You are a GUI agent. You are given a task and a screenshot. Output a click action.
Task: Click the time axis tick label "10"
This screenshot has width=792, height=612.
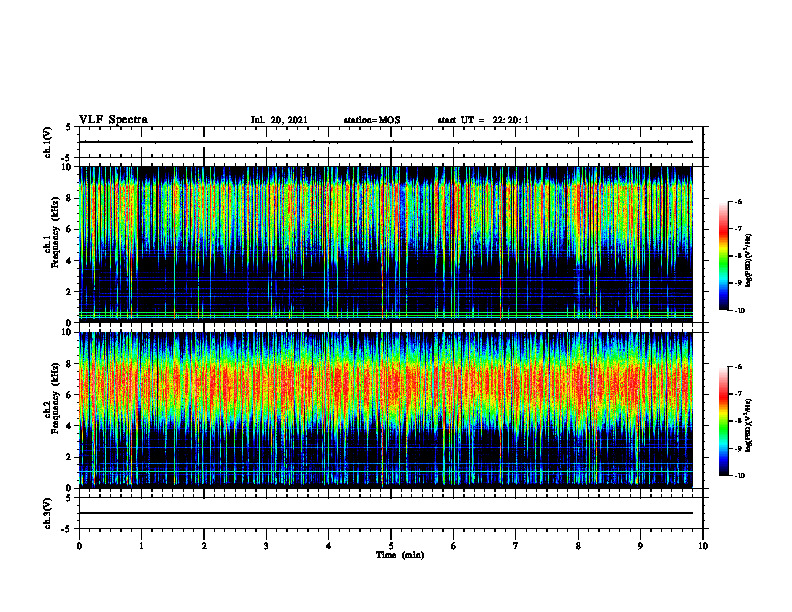703,546
